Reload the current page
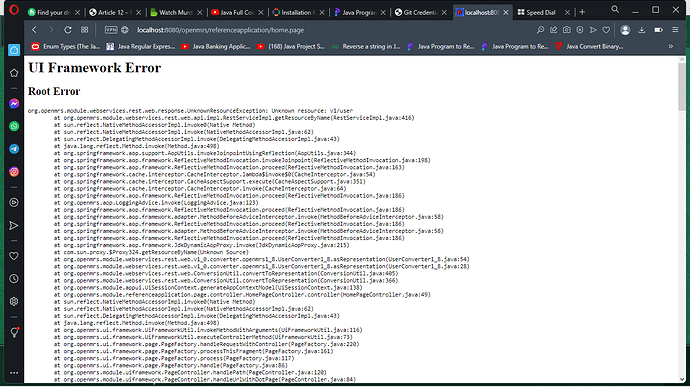This screenshot has width=690, height=387. point(68,30)
